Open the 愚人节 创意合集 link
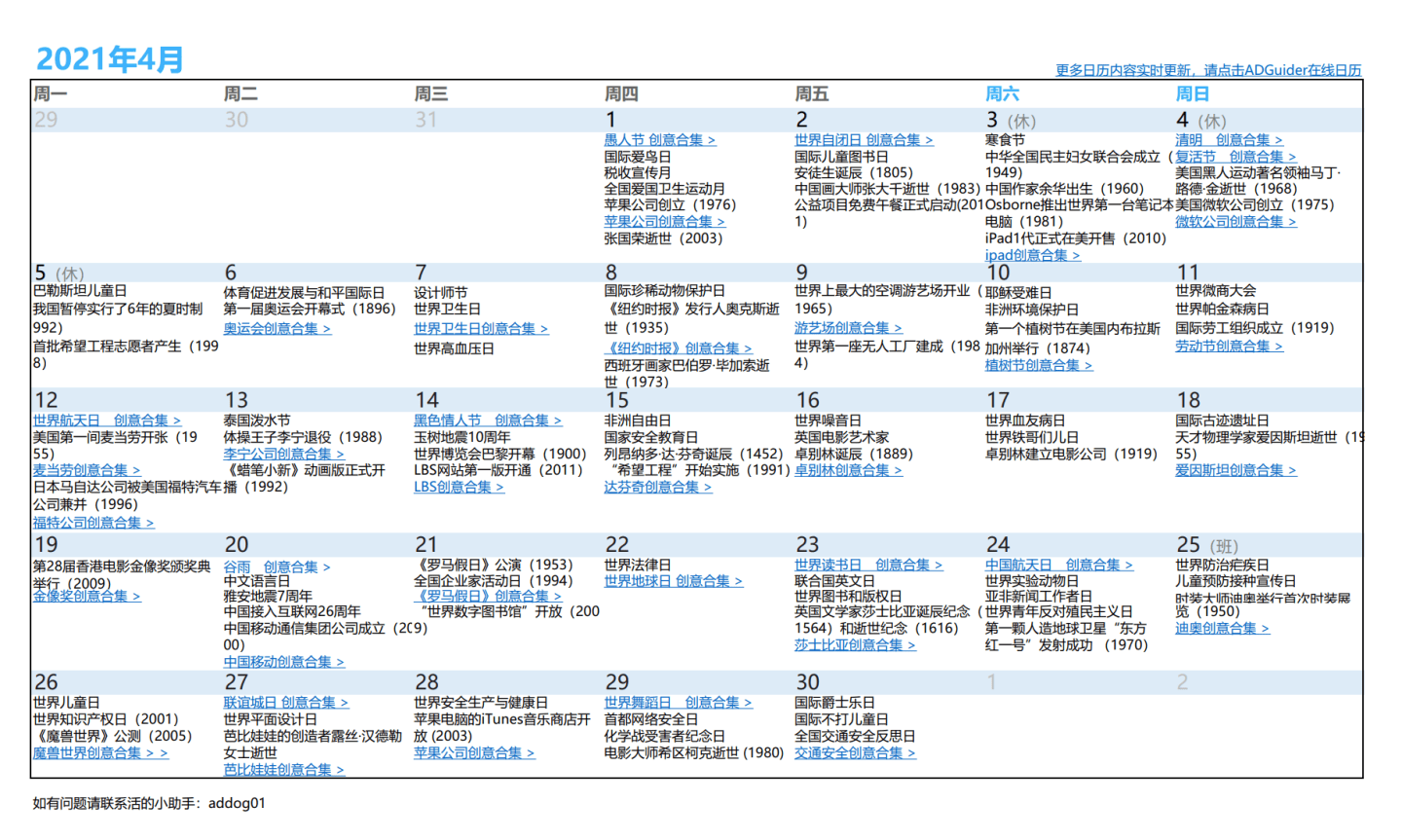Screen dimensions: 1402x840 [659, 140]
